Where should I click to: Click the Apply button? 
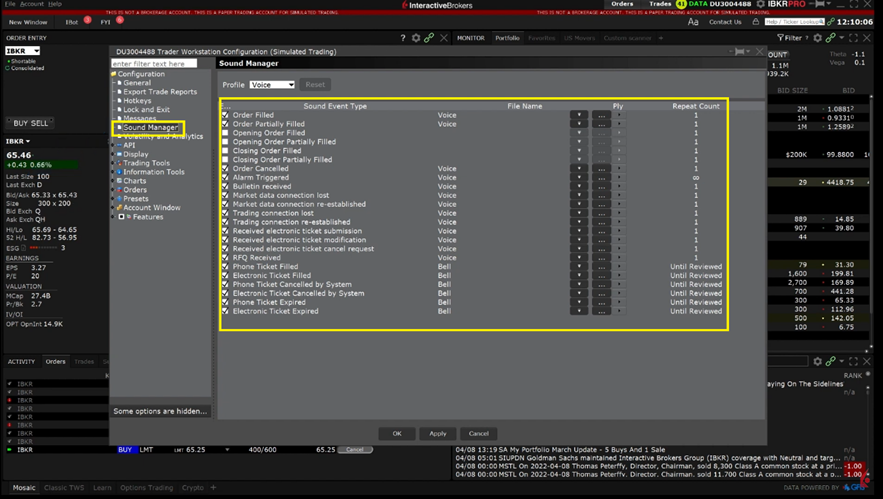pyautogui.click(x=437, y=433)
